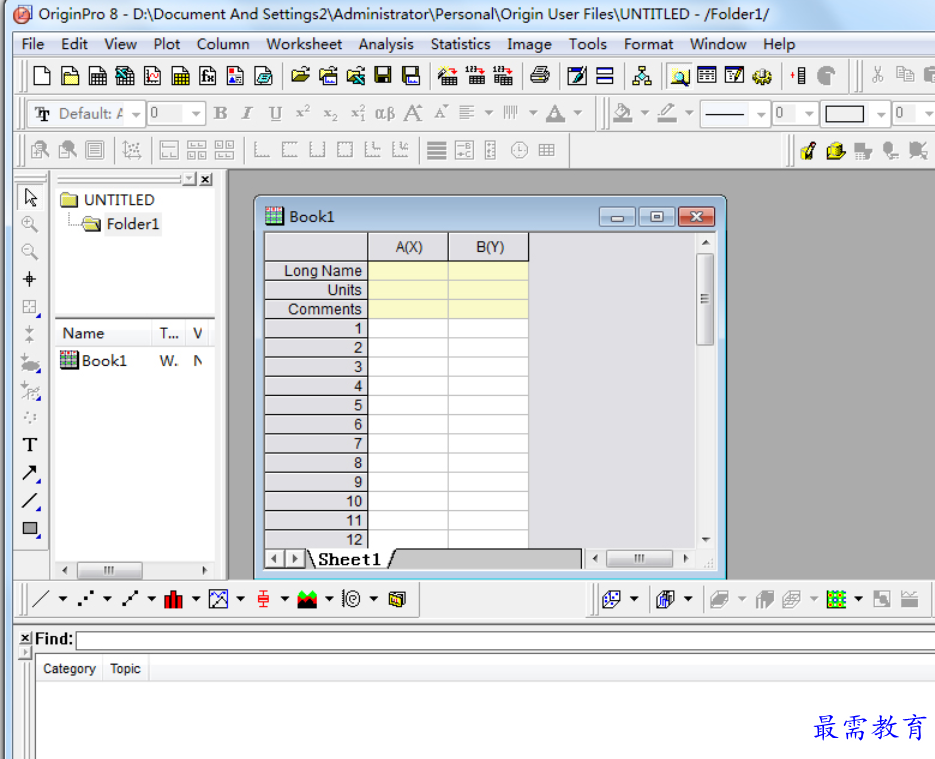The image size is (935, 759).
Task: Click the Project Explorer toolbar icon
Action: 679,76
